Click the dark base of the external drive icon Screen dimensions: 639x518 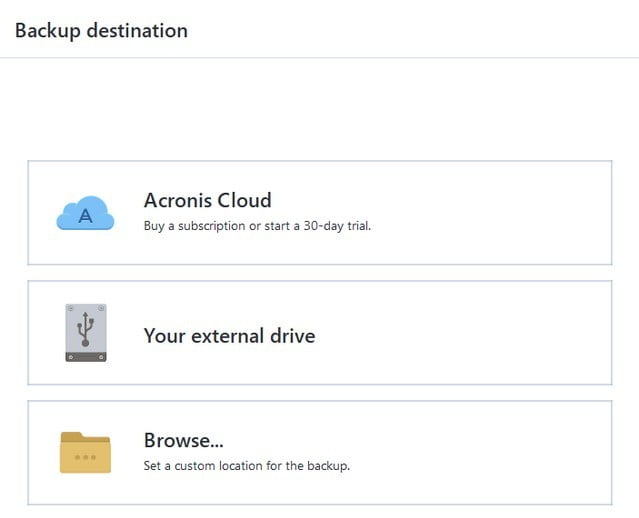click(x=86, y=357)
